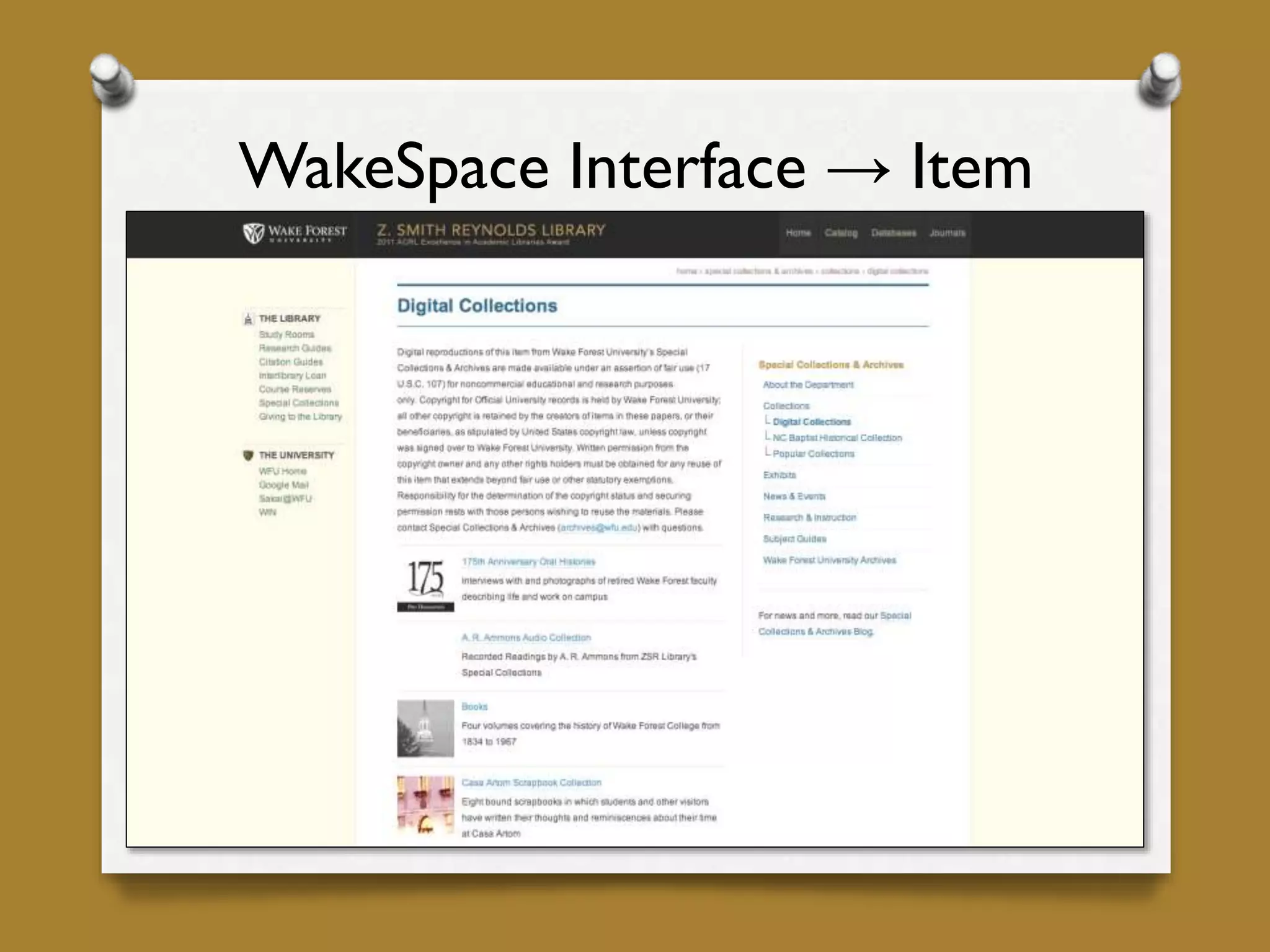The image size is (1270, 952).
Task: Open Google Mail link
Action: pos(283,485)
